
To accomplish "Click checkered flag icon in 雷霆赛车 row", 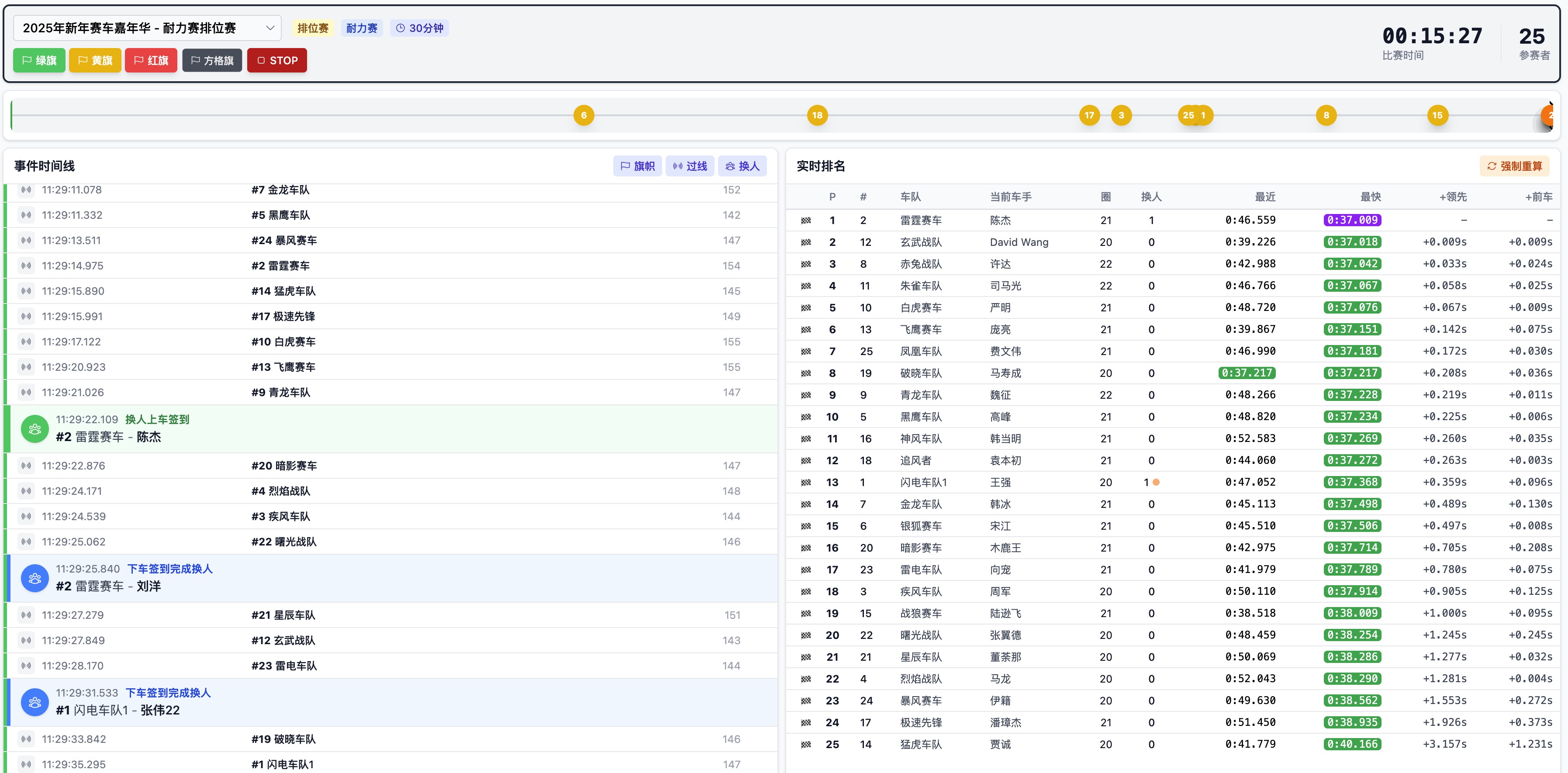I will pos(806,221).
